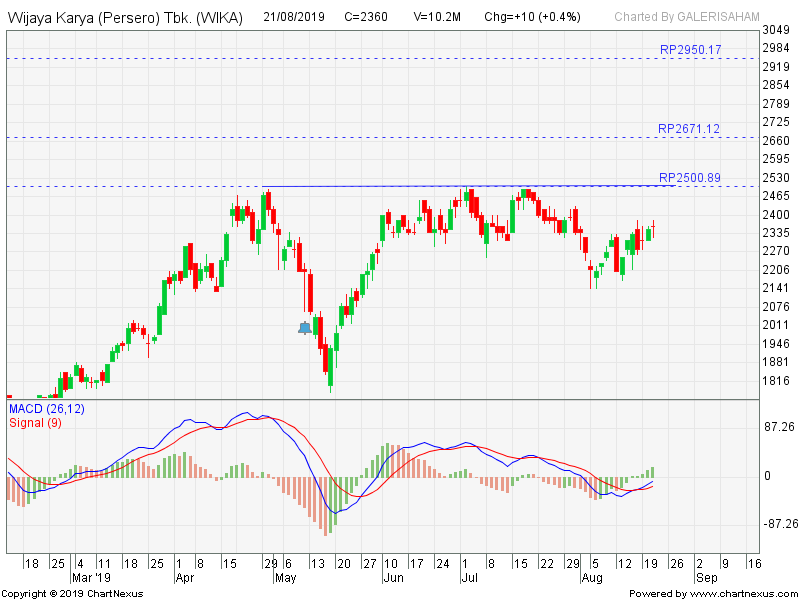This screenshot has width=800, height=600.
Task: Click the RP2950.17 resistance level label
Action: point(690,50)
